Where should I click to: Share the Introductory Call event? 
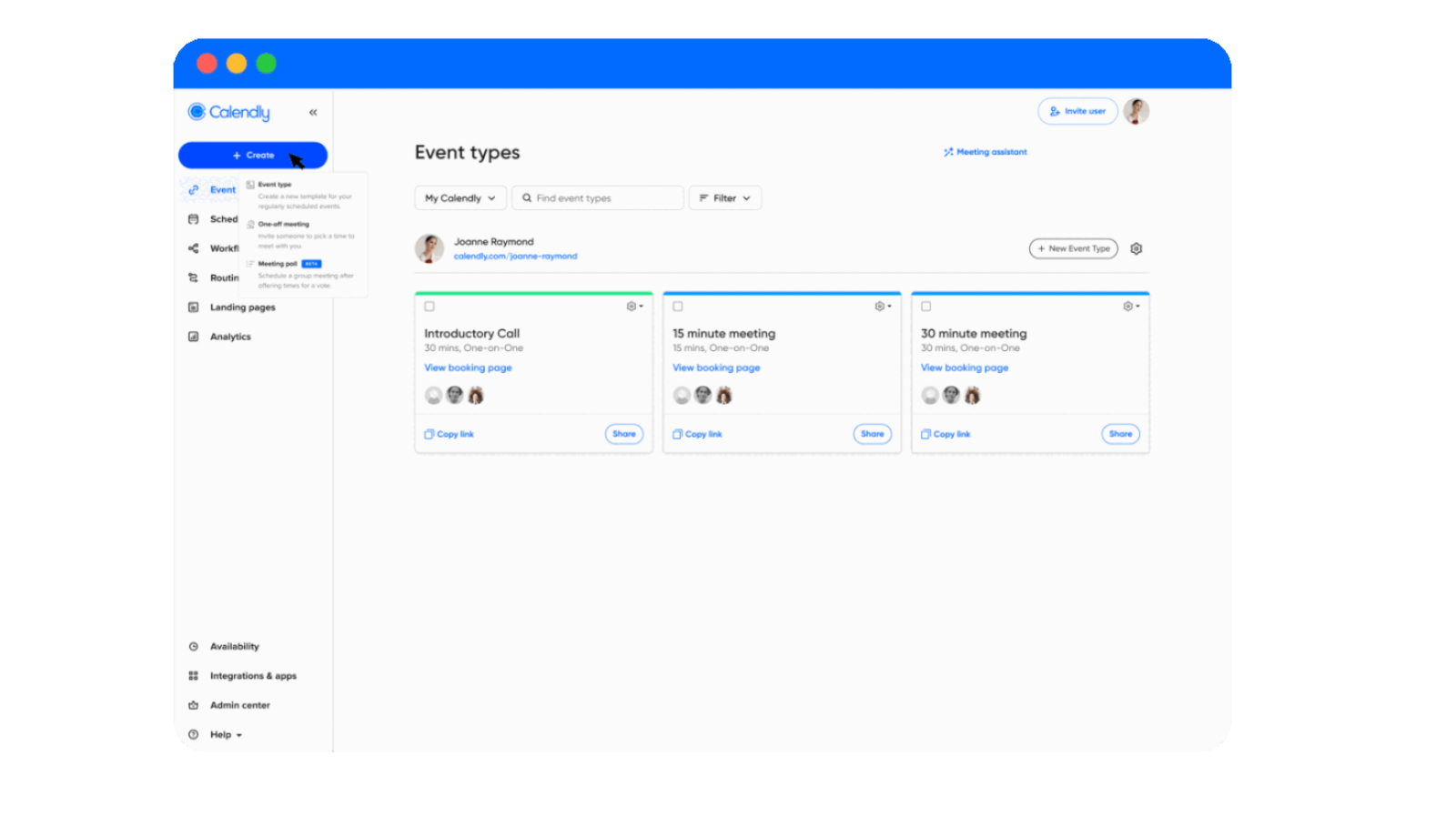click(624, 434)
